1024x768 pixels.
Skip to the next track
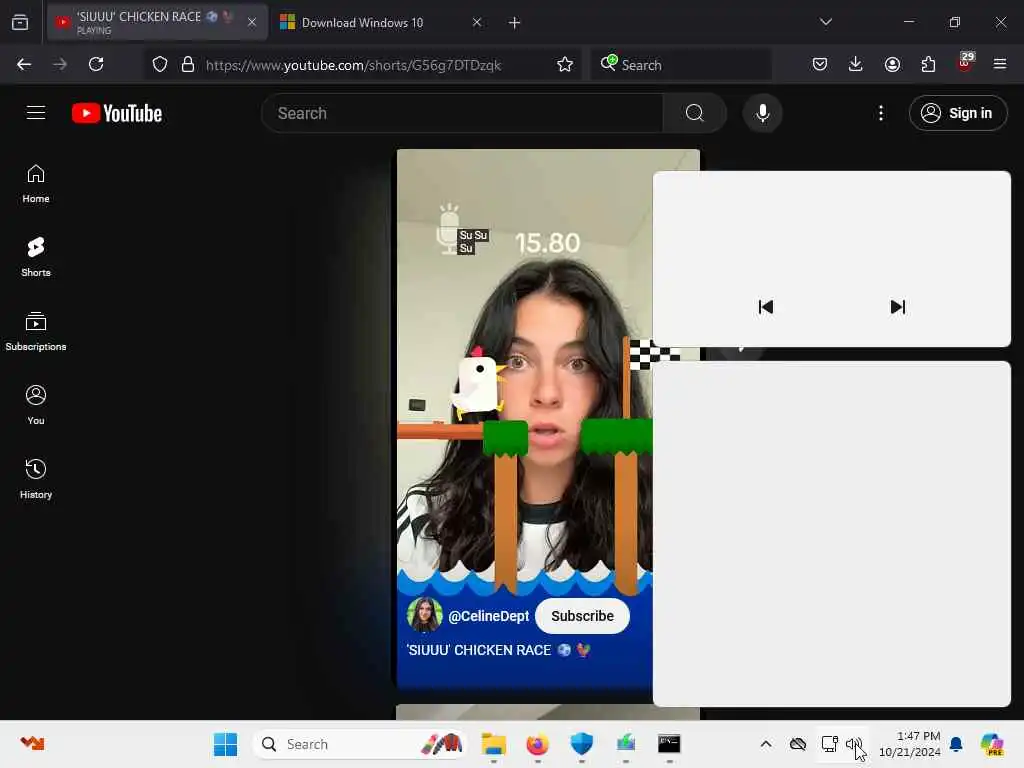pyautogui.click(x=898, y=307)
